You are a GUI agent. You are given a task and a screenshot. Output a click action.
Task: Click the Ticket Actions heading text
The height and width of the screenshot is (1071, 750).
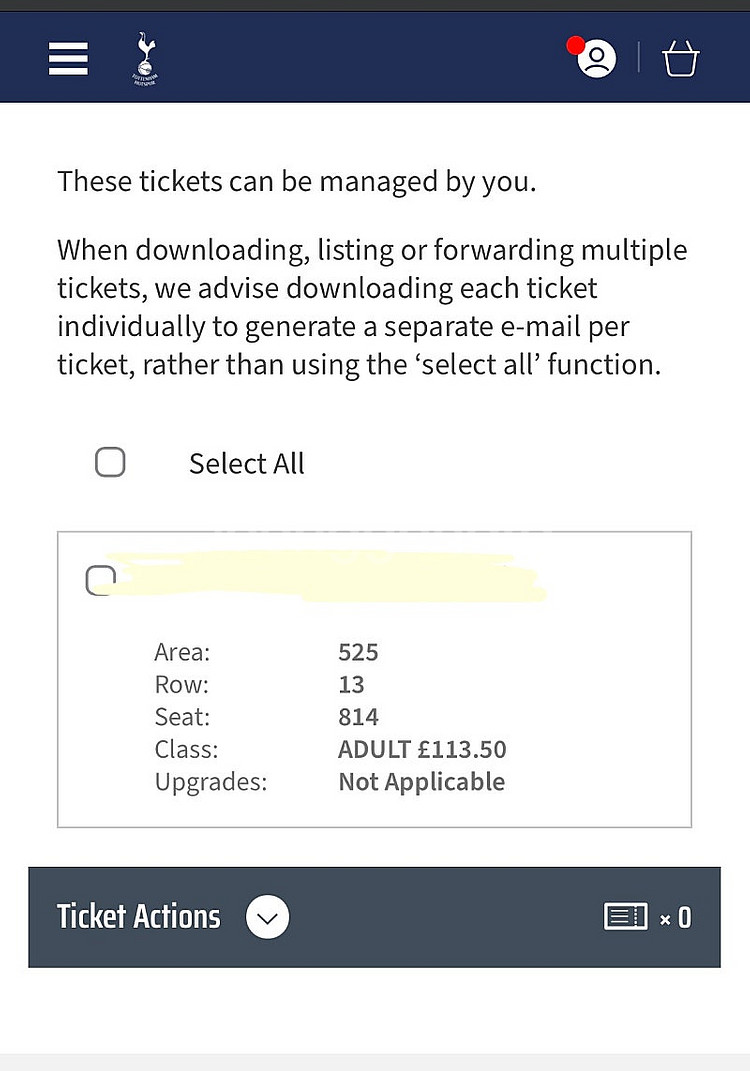tap(139, 917)
